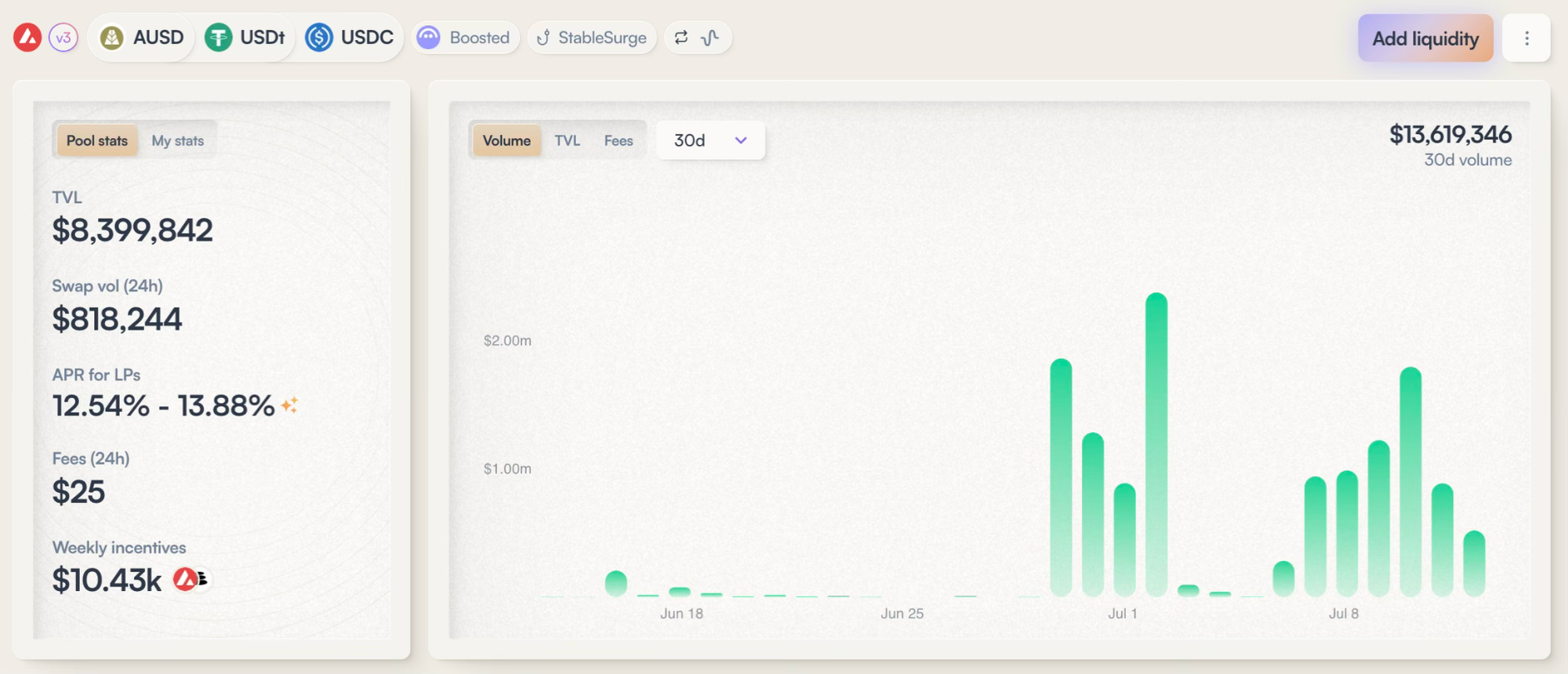Open the 30d time range dropdown
This screenshot has width=1568, height=674.
click(710, 141)
